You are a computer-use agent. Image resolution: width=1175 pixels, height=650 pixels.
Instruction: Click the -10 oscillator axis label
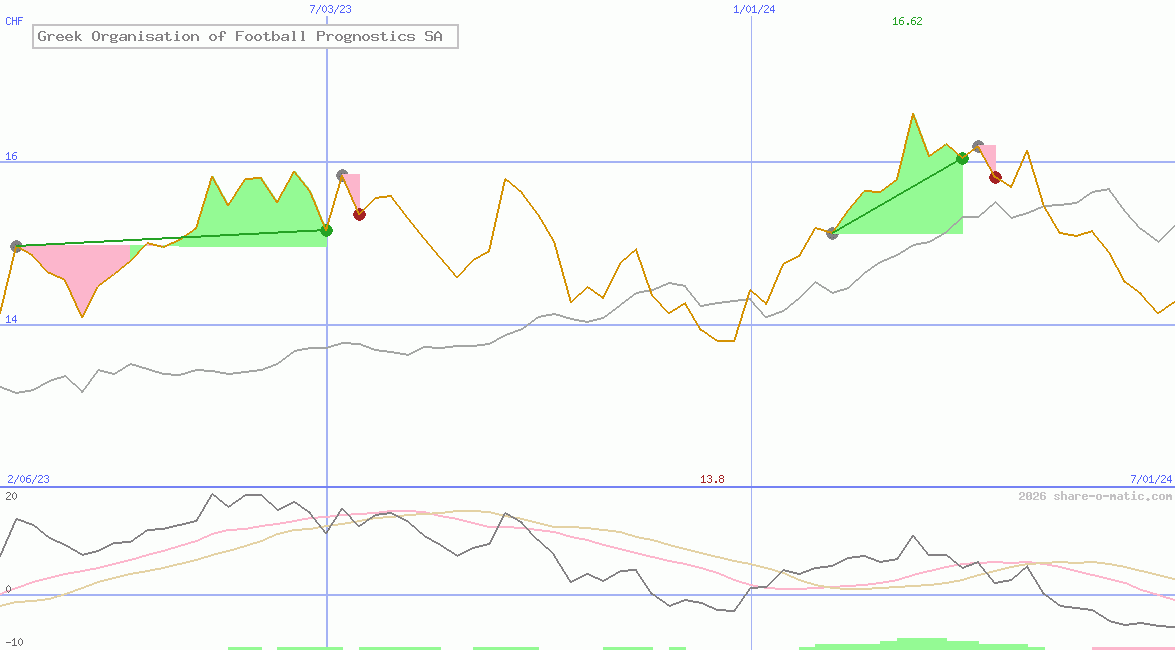click(x=15, y=642)
